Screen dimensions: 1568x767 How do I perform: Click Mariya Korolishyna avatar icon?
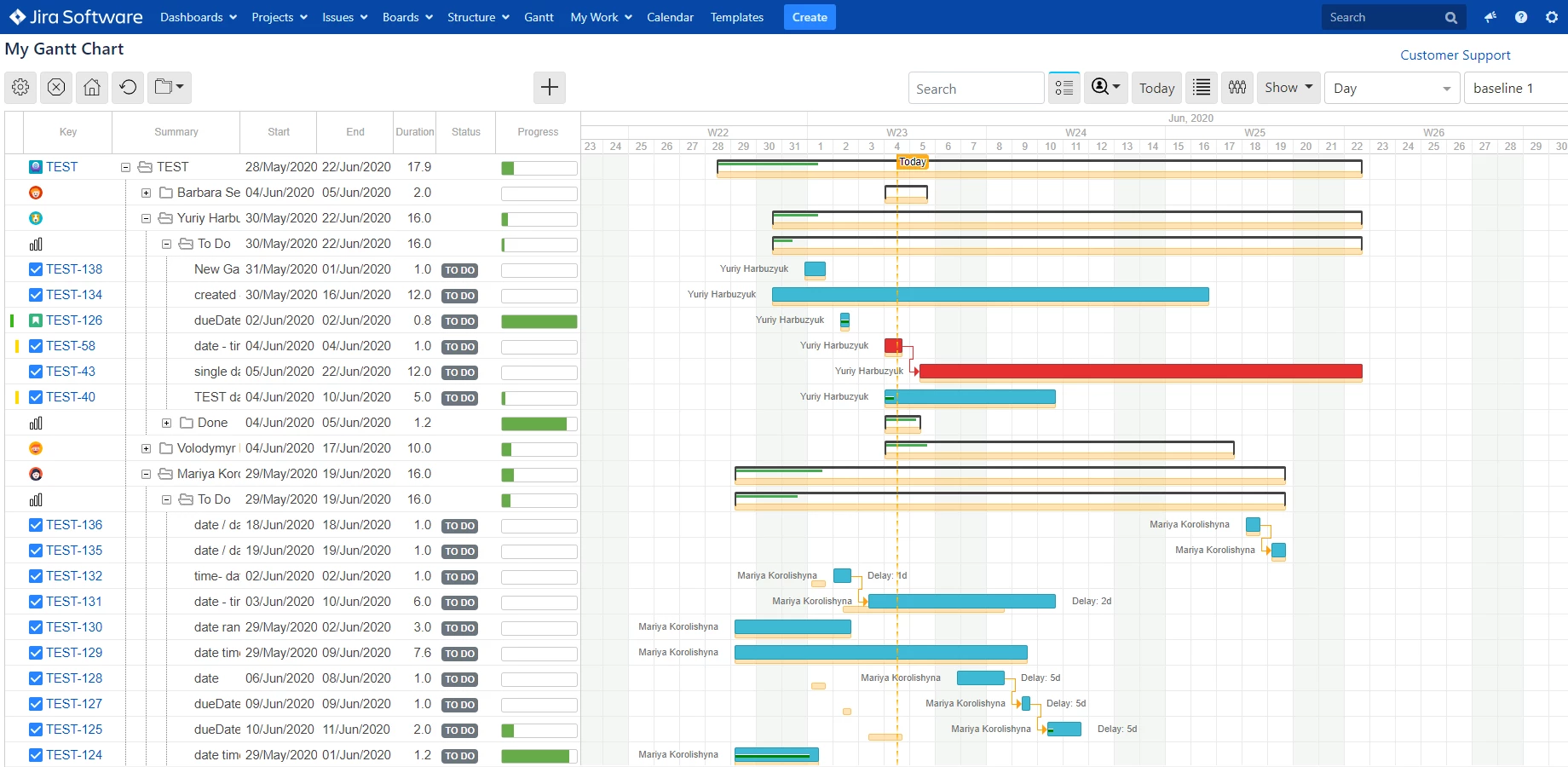[36, 474]
